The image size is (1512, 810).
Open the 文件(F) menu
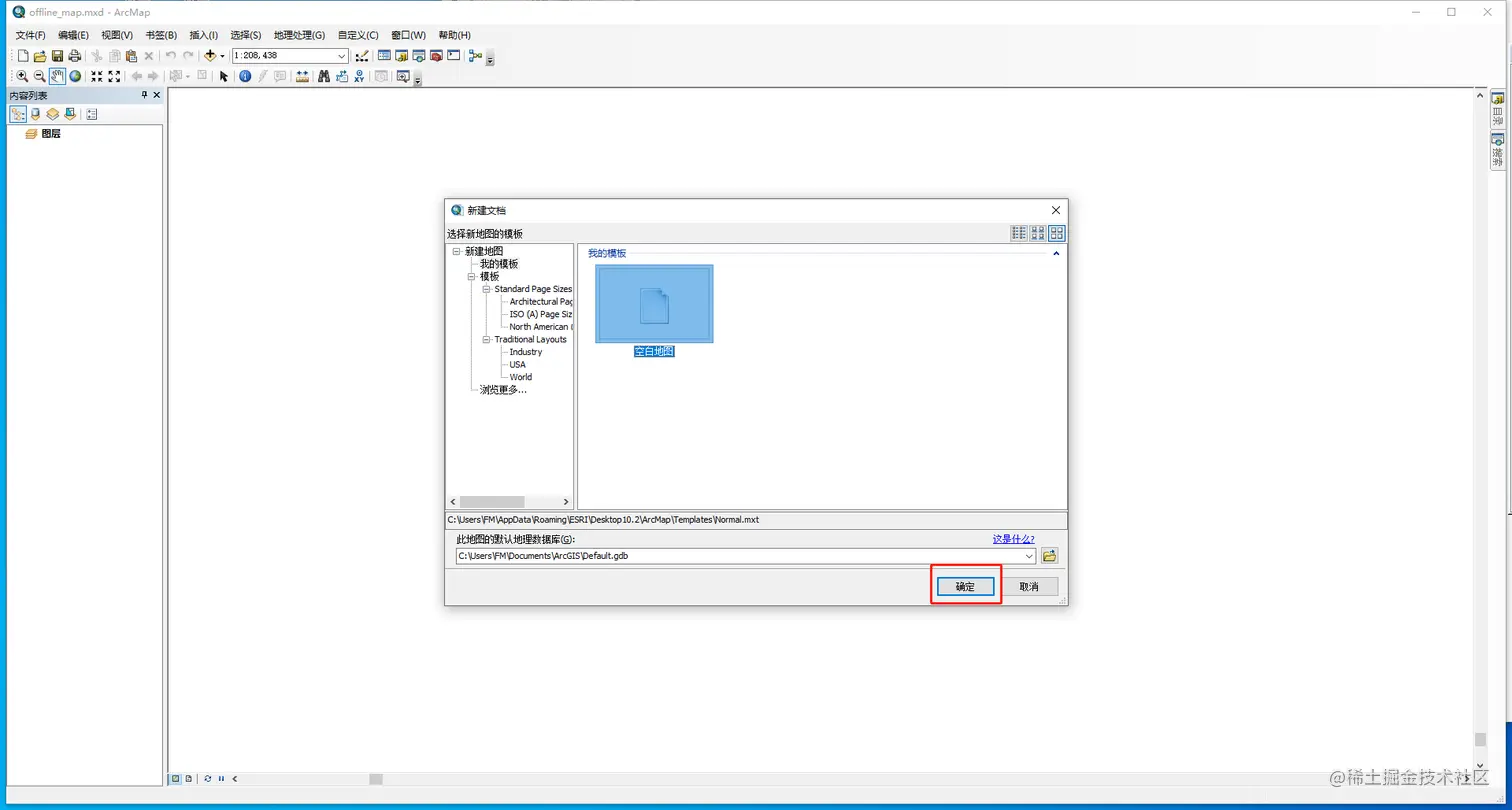pos(30,35)
